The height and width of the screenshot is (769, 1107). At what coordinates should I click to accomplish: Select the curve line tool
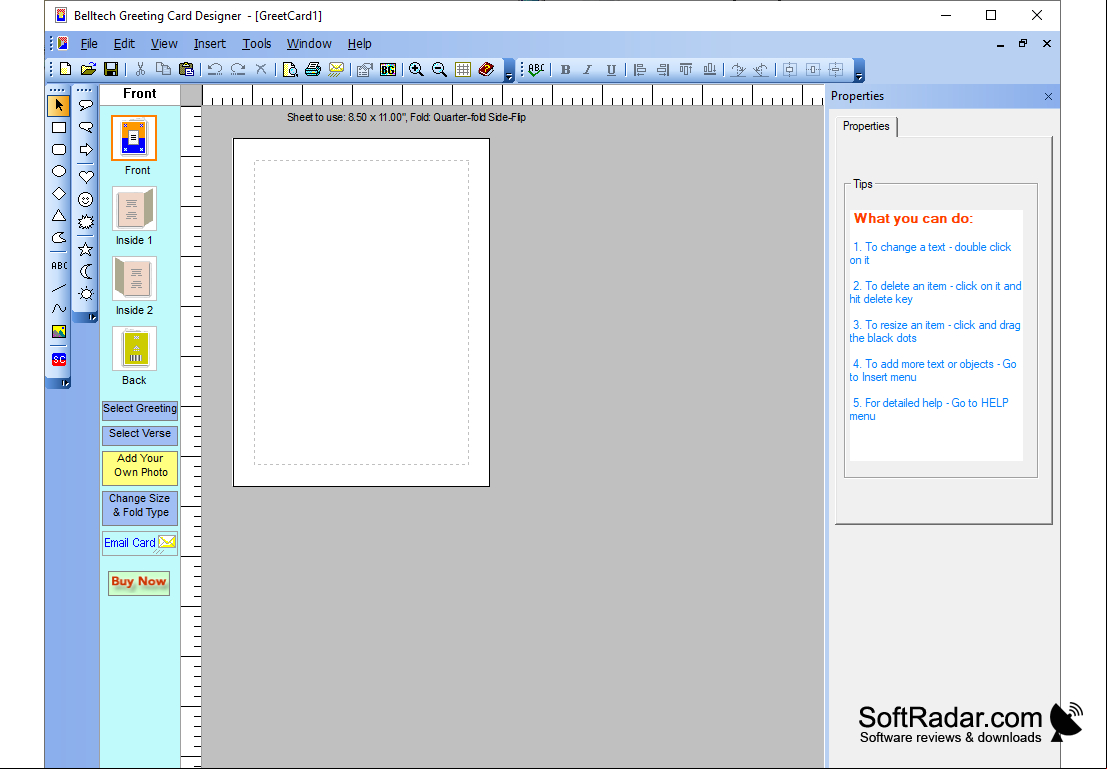pyautogui.click(x=59, y=309)
